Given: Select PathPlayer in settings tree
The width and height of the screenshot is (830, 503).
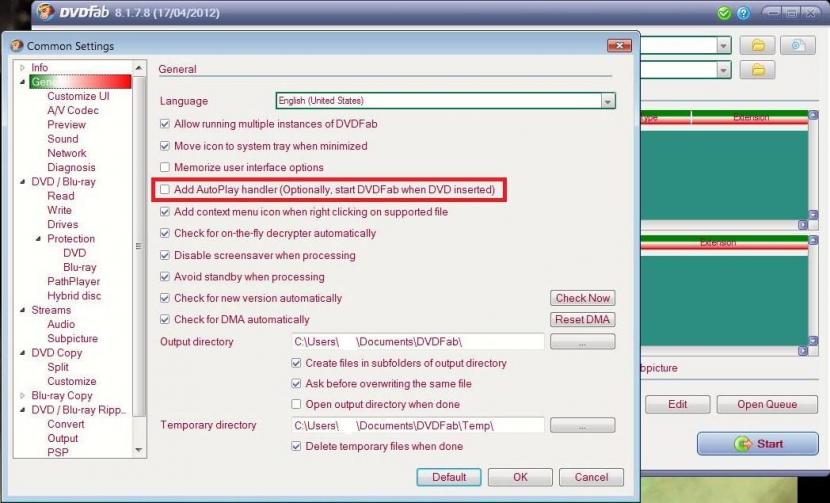Looking at the screenshot, I should coord(74,282).
